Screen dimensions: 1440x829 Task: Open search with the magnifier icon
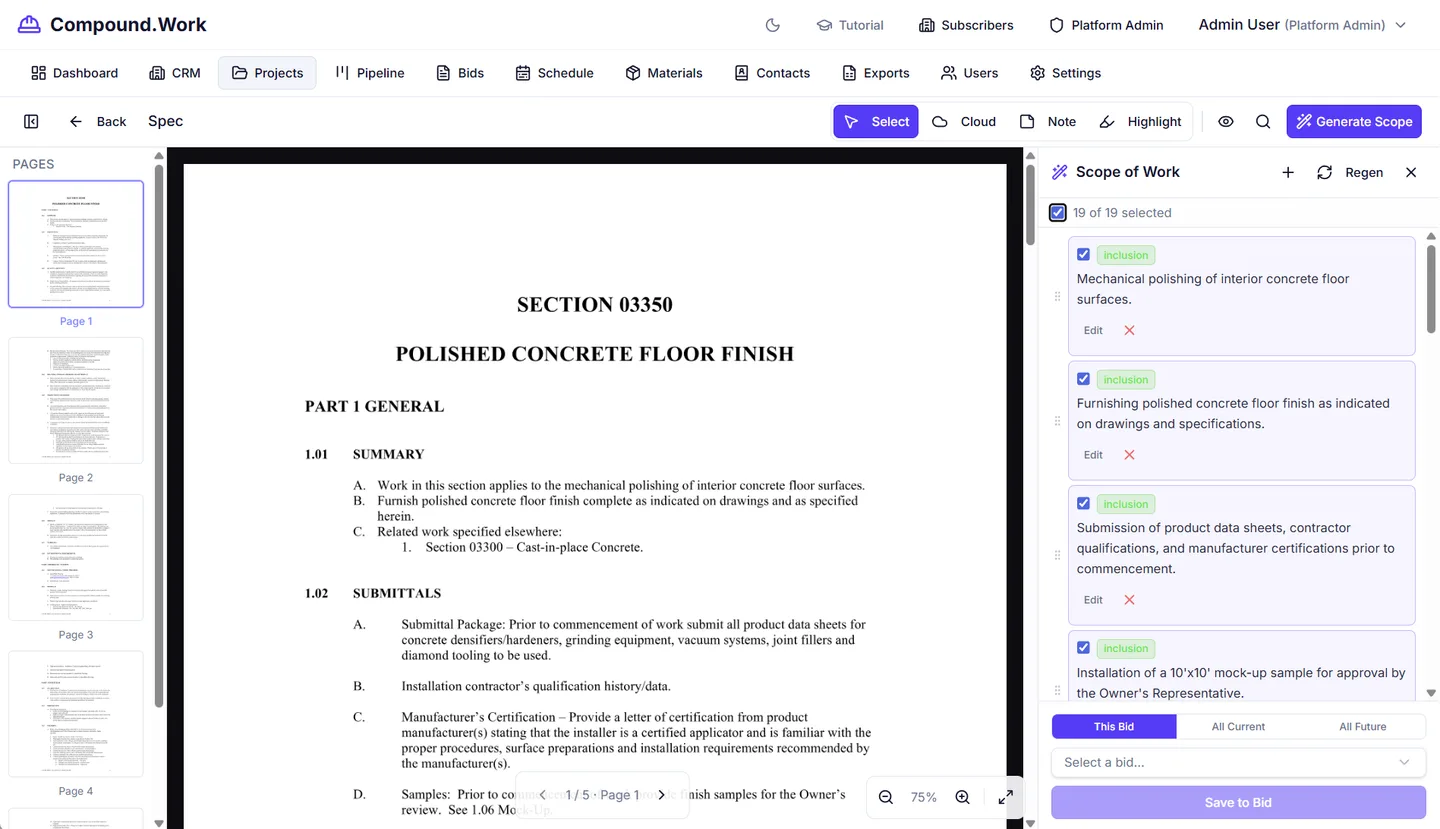pyautogui.click(x=1263, y=121)
